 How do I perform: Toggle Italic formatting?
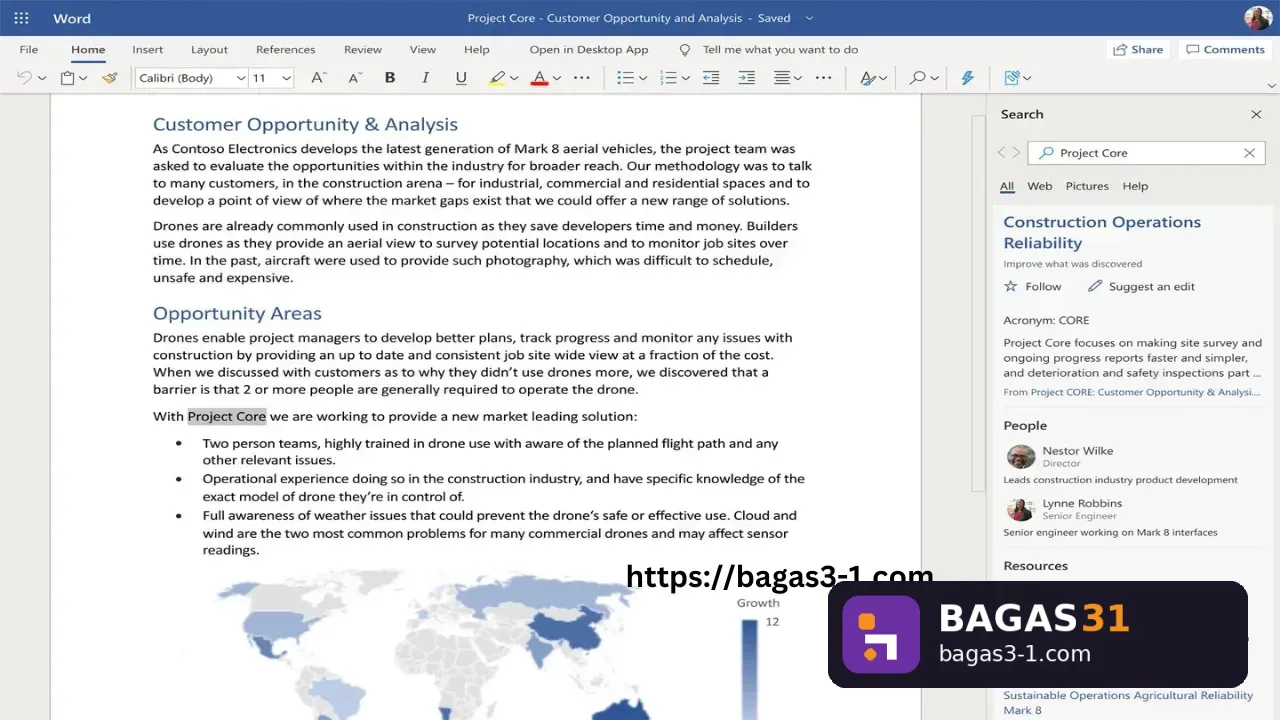[425, 78]
